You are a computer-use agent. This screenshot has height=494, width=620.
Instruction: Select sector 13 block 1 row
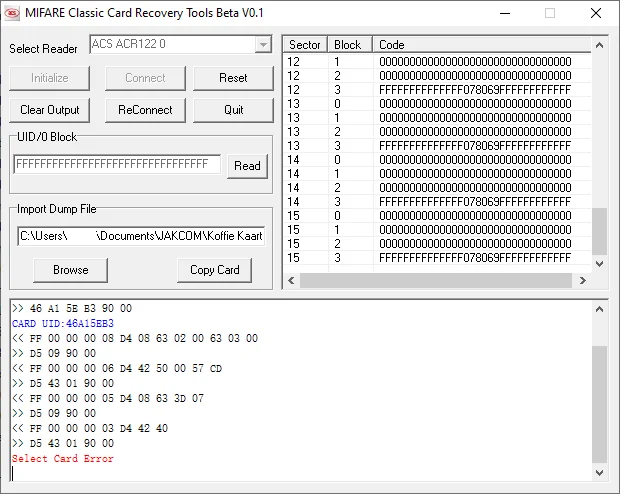coord(437,118)
